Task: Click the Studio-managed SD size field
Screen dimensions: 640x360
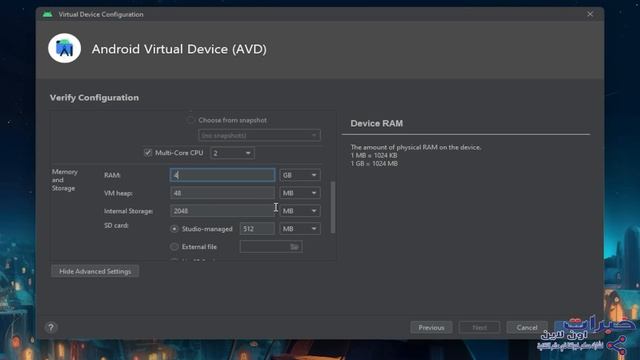Action: coord(257,229)
